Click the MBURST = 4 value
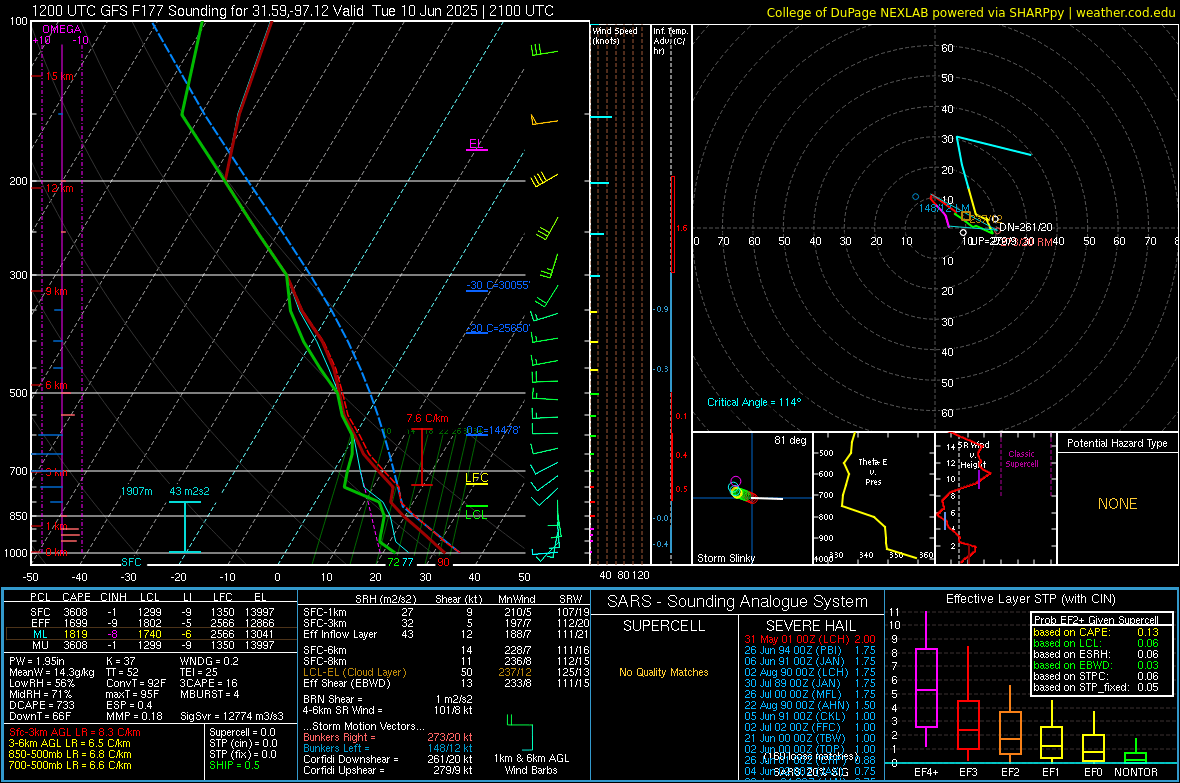 (x=209, y=694)
